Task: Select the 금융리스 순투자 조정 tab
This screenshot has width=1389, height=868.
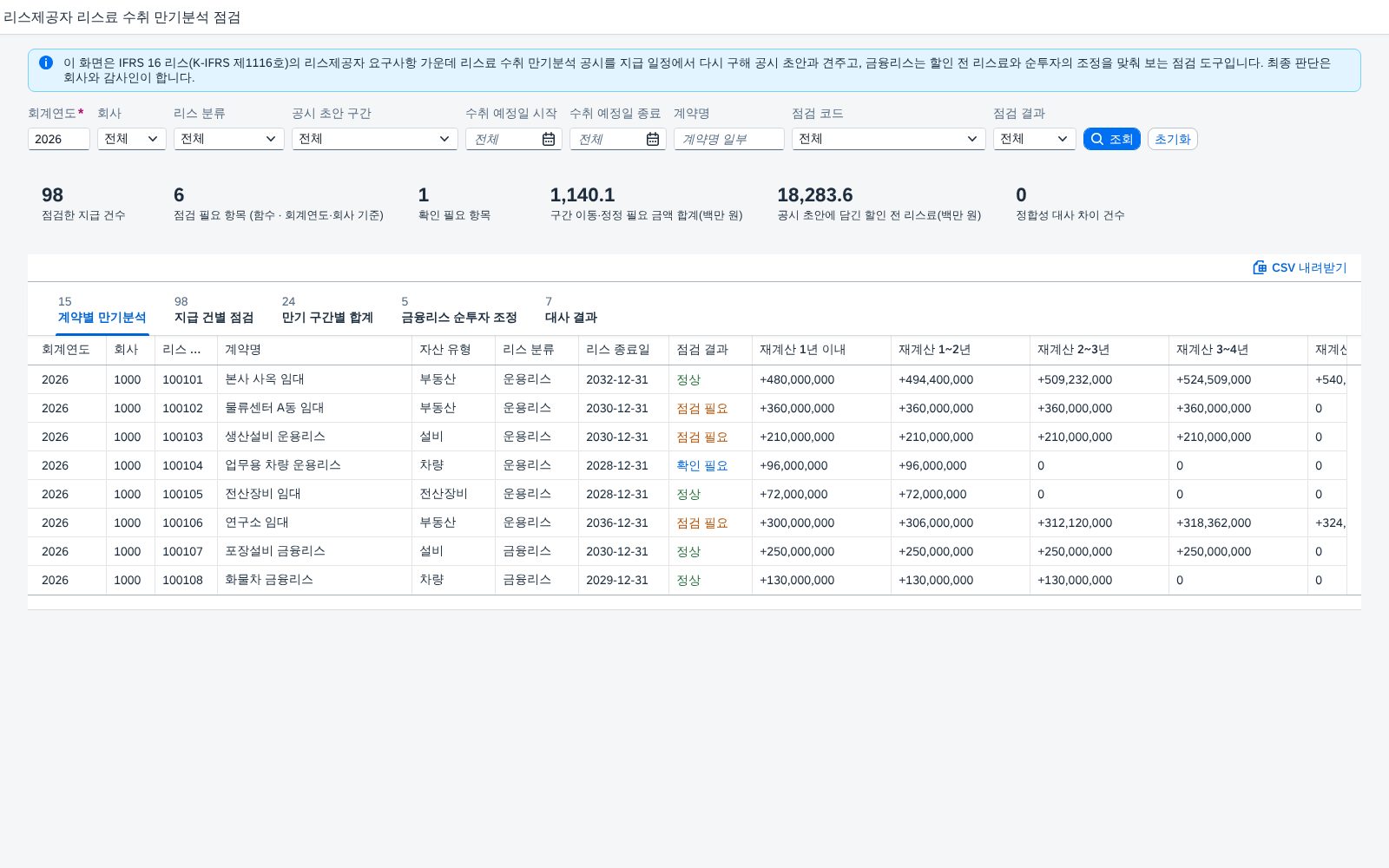Action: (x=459, y=310)
